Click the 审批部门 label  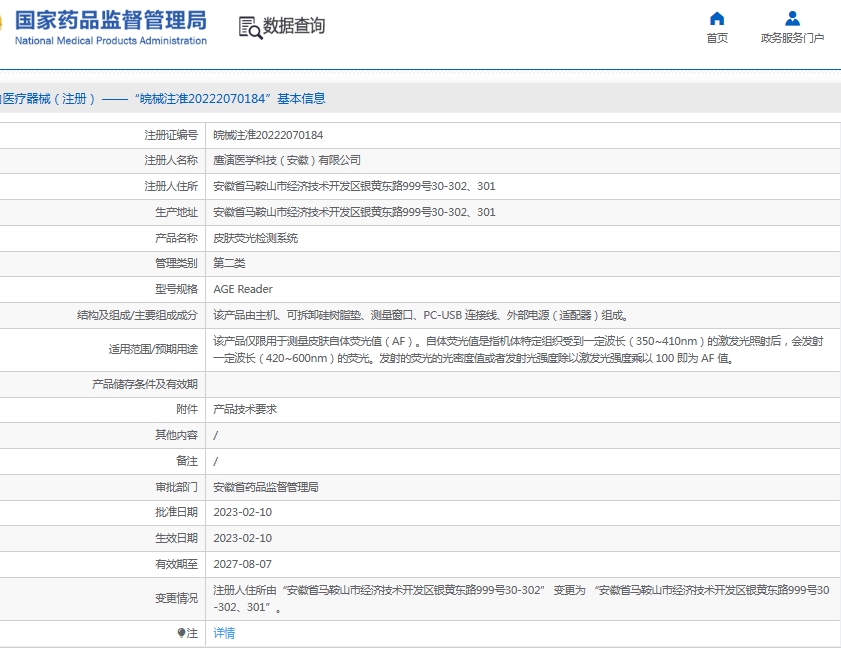point(176,487)
